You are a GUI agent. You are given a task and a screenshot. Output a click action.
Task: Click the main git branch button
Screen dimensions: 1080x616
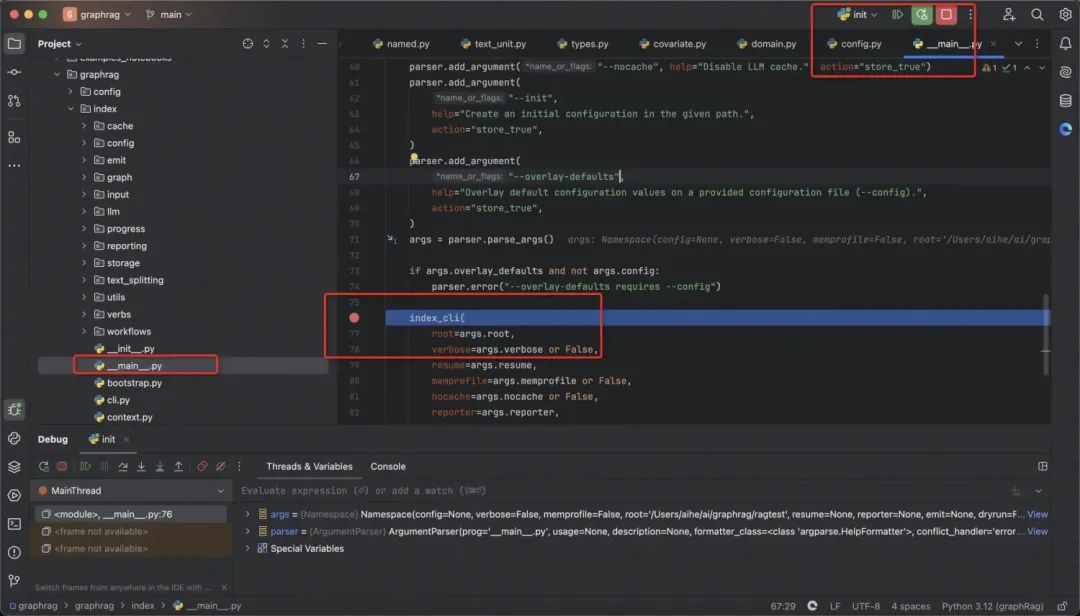click(169, 15)
